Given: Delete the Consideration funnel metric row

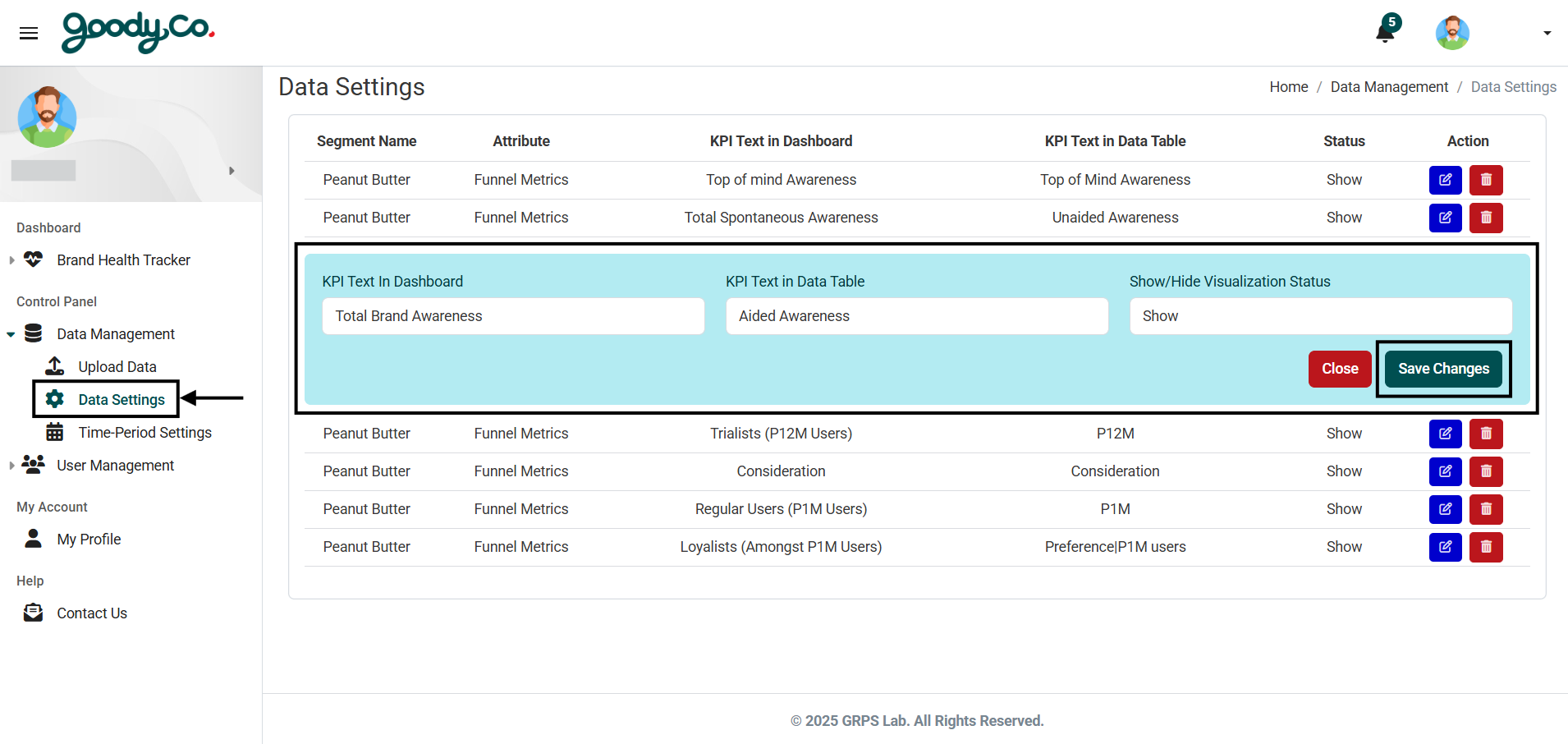Looking at the screenshot, I should [1486, 471].
